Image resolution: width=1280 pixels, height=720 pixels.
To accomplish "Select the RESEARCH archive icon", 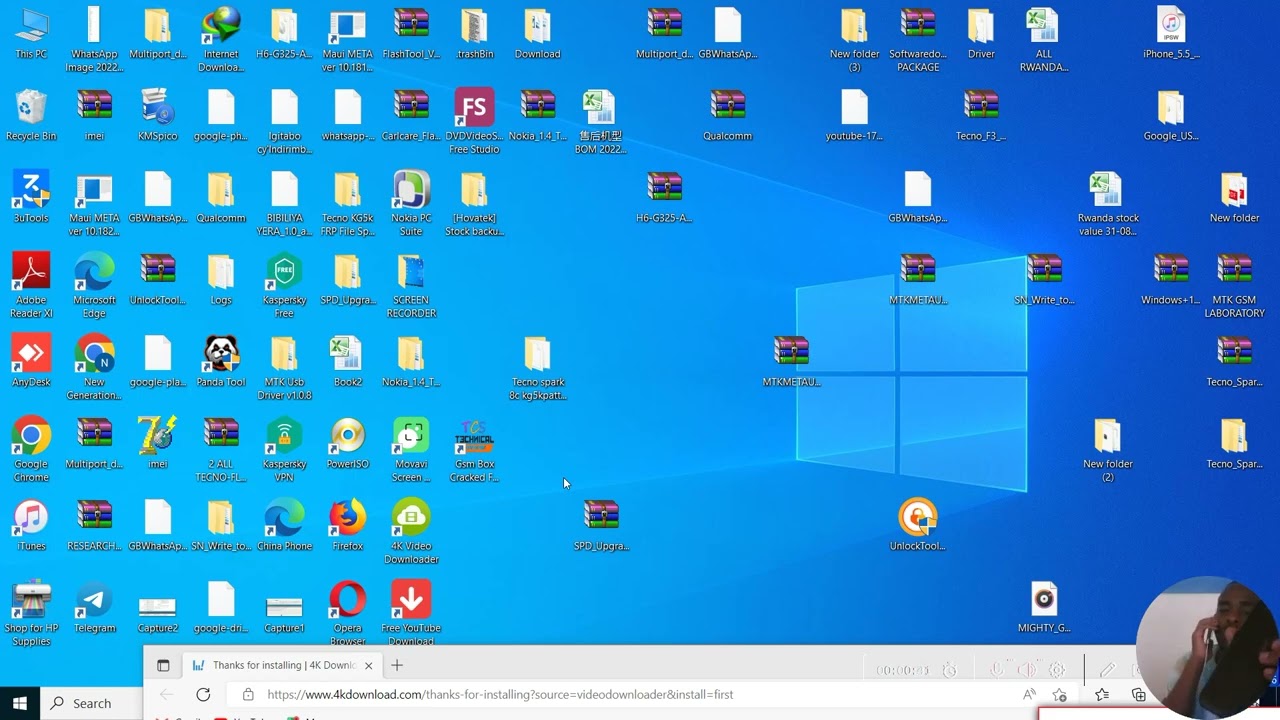I will coord(94,525).
